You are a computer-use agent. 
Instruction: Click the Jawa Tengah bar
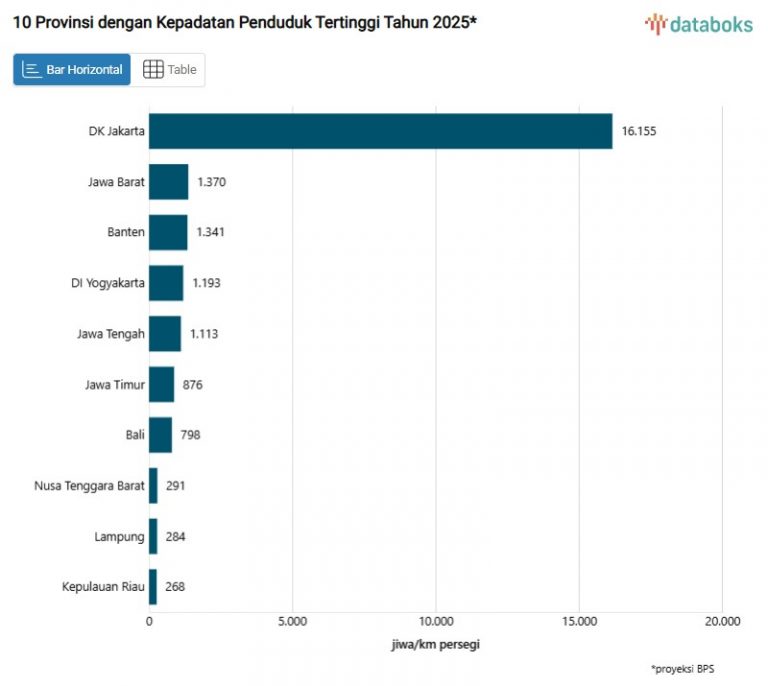[165, 334]
